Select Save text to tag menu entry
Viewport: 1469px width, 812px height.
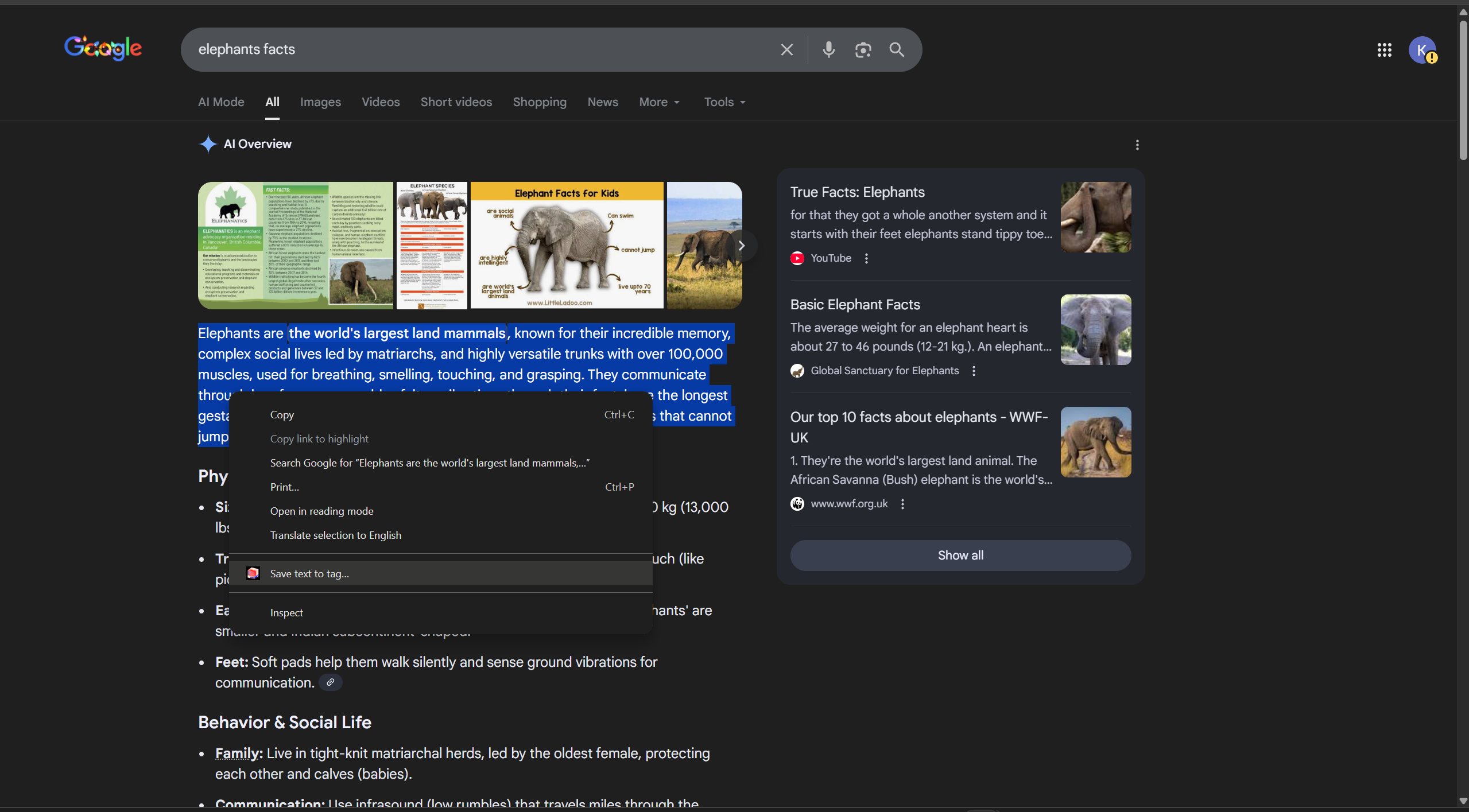click(x=309, y=574)
